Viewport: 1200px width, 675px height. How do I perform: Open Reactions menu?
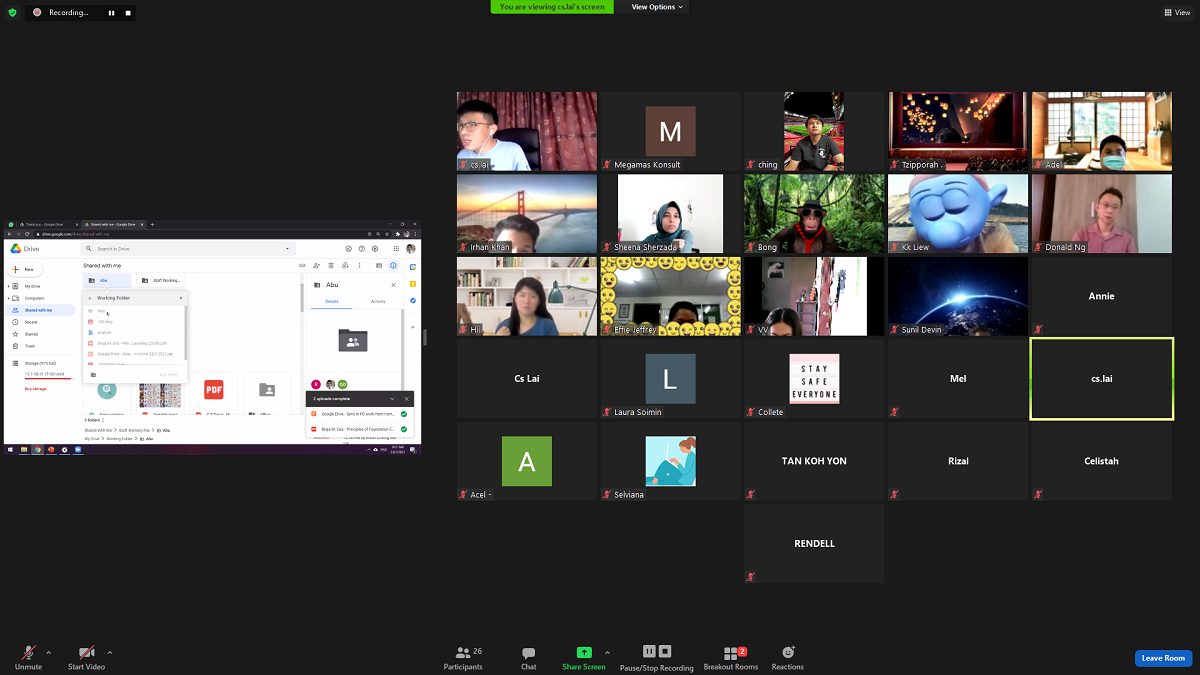[x=788, y=657]
